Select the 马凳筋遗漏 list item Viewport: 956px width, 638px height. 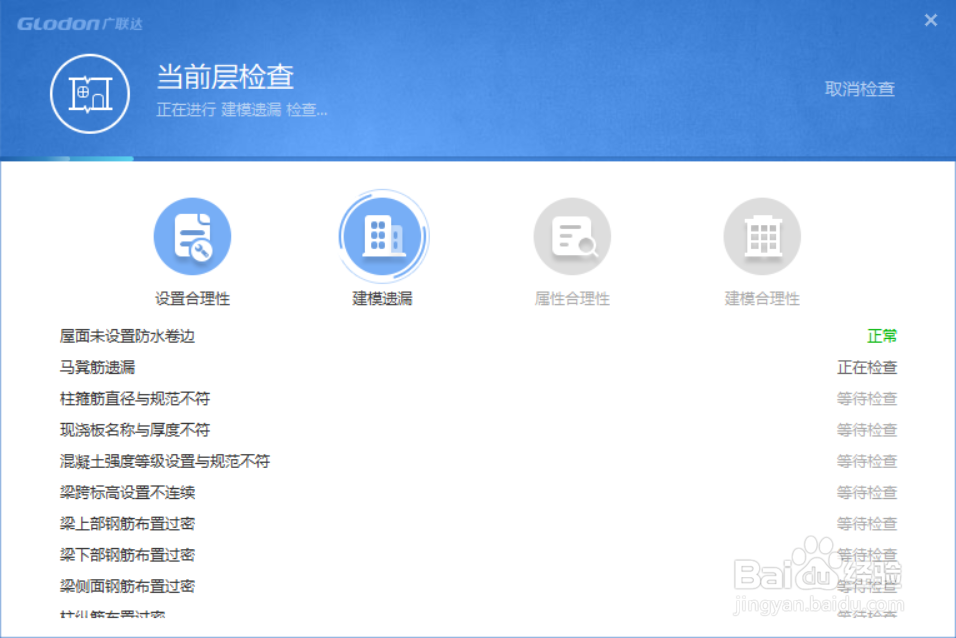pos(98,367)
